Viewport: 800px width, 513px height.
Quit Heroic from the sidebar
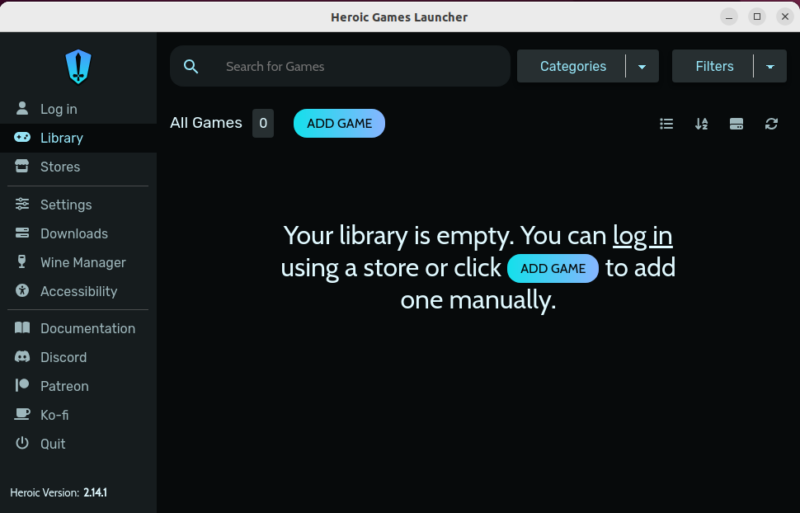78,444
